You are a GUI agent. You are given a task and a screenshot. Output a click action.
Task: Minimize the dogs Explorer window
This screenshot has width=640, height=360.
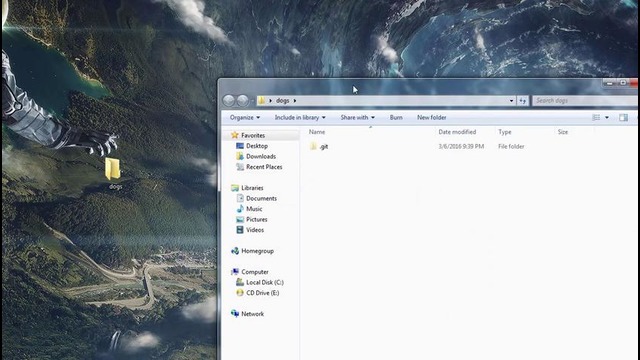[609, 83]
